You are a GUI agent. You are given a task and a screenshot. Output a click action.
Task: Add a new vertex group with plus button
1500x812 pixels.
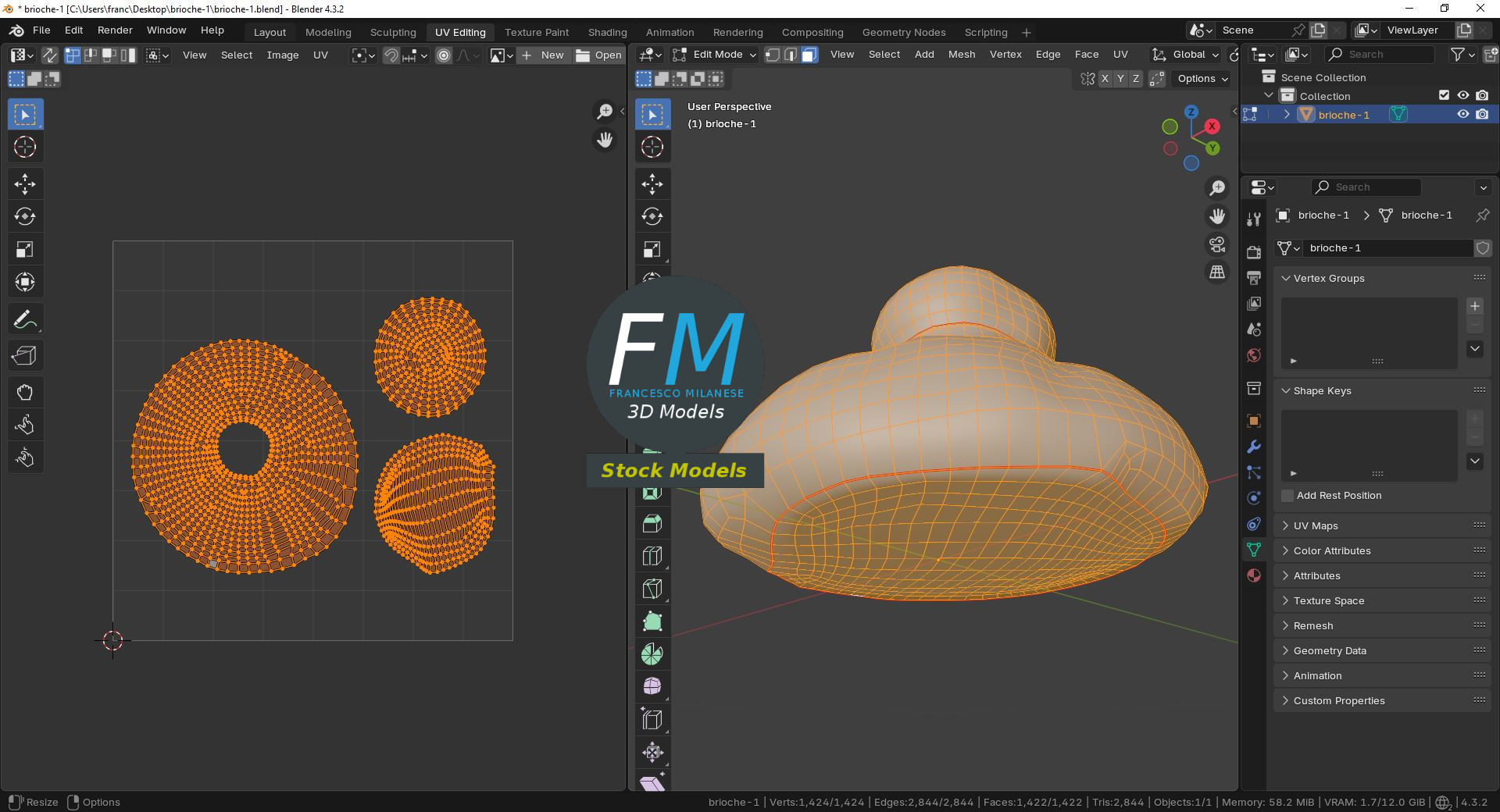tap(1475, 306)
